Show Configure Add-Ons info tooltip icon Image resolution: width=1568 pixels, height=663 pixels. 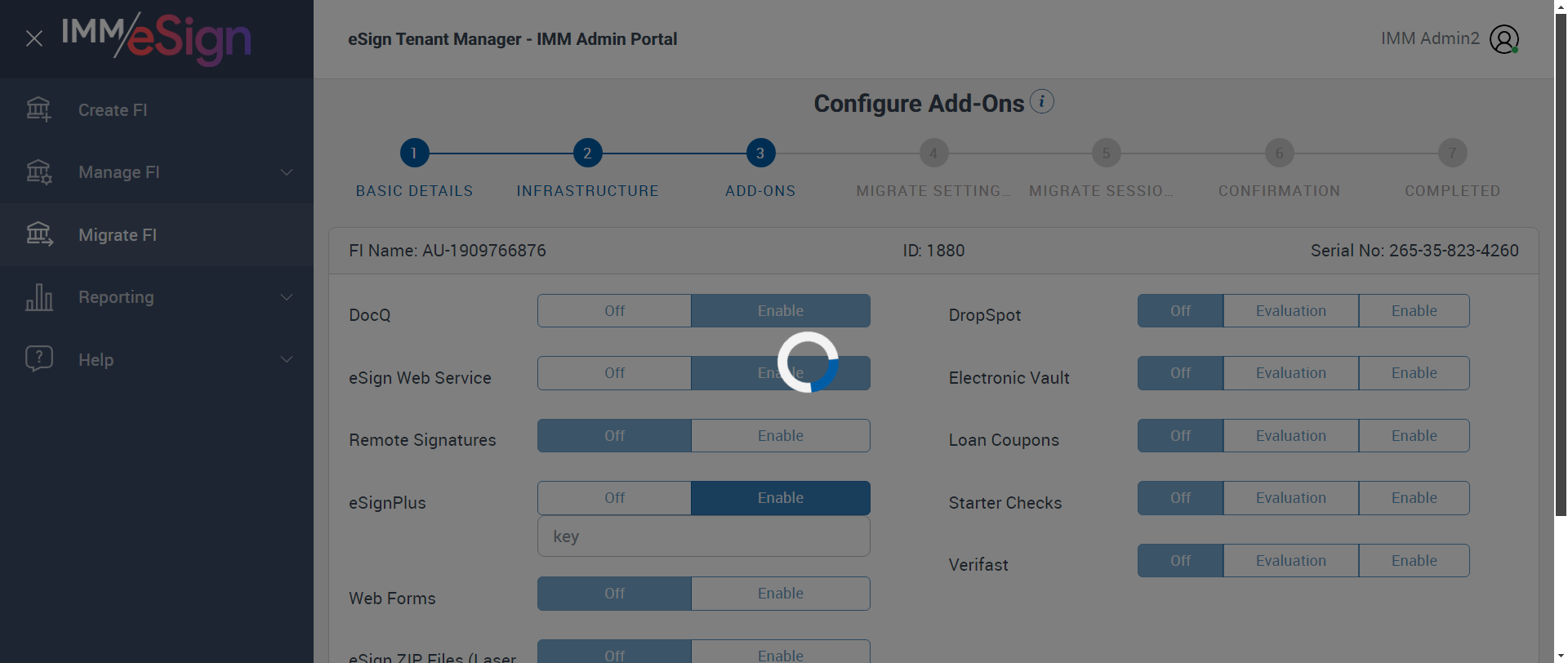(1041, 102)
